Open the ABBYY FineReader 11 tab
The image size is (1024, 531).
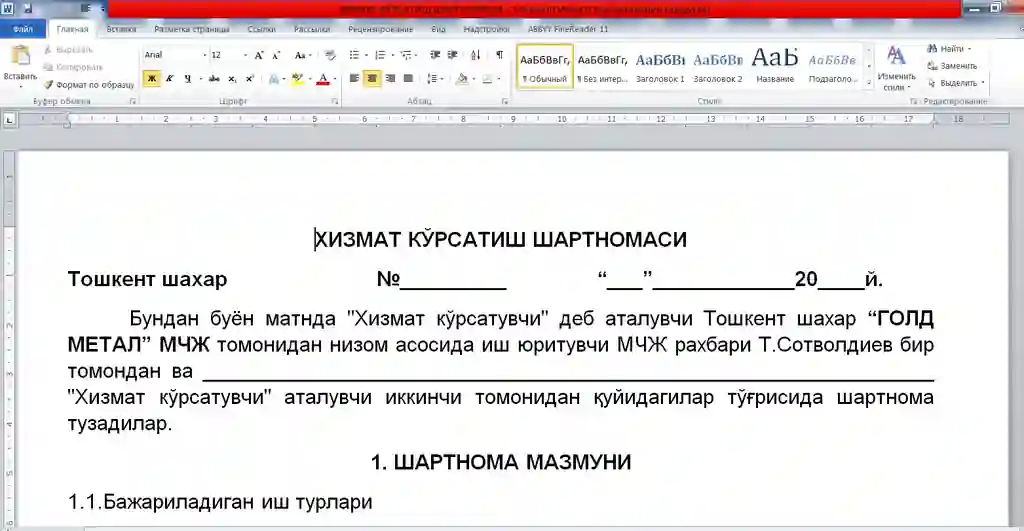pyautogui.click(x=568, y=29)
